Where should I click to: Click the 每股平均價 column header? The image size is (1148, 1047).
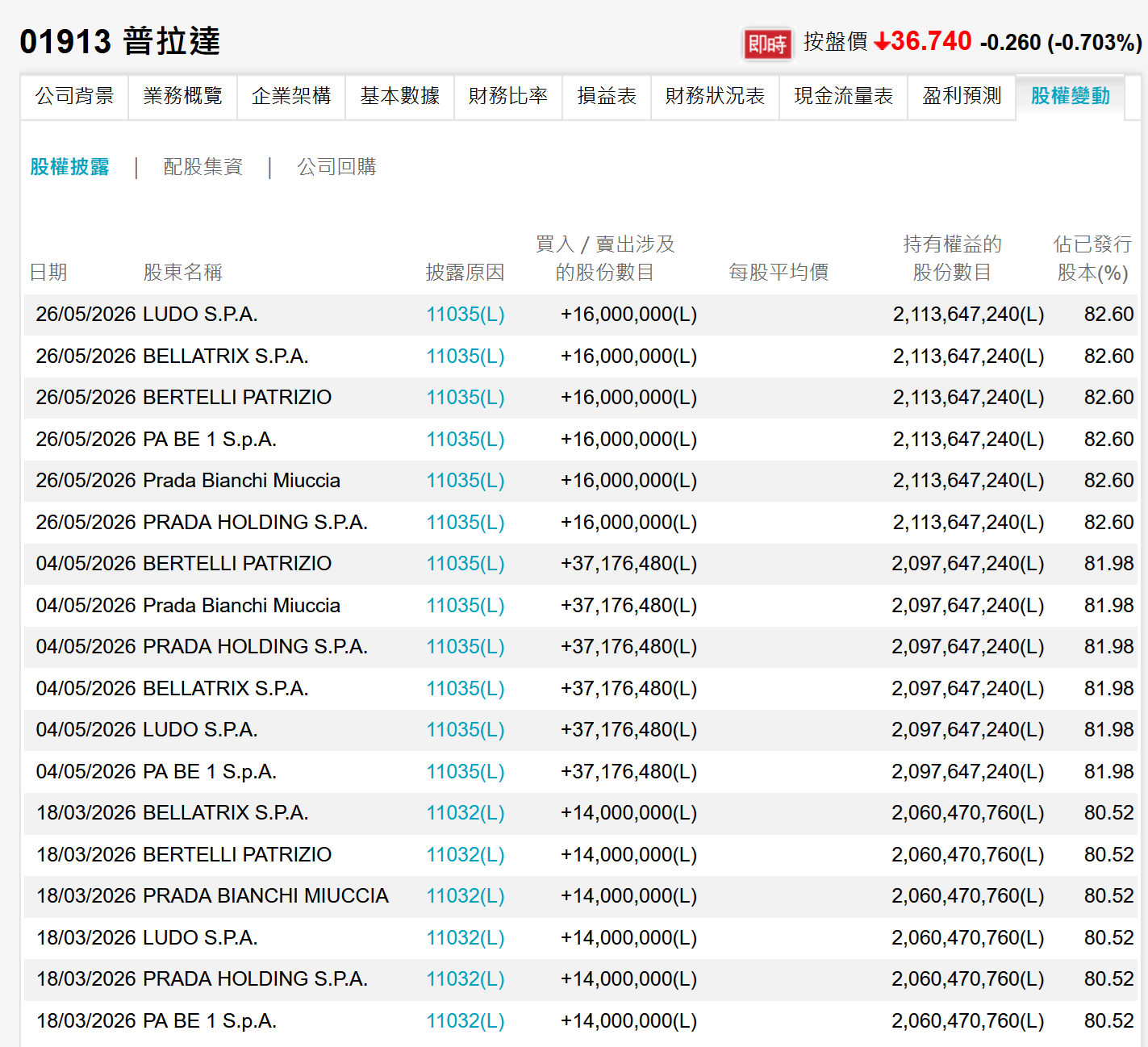(779, 273)
